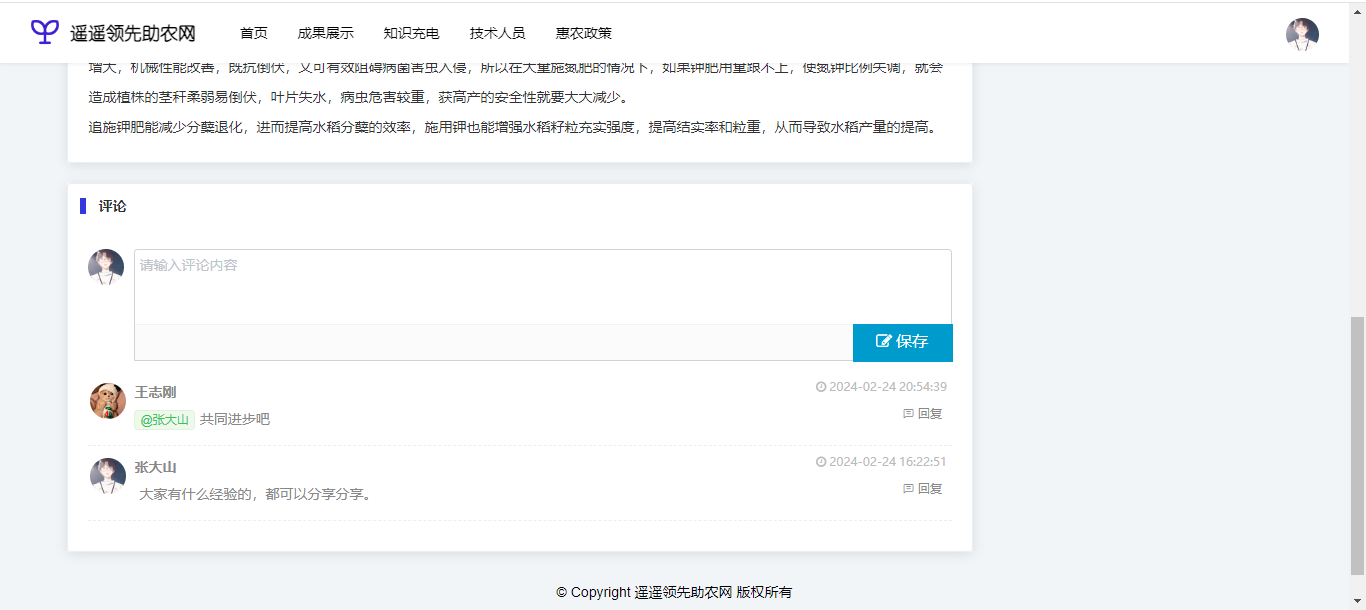Click reply icon on 王志刚's comment

[908, 414]
